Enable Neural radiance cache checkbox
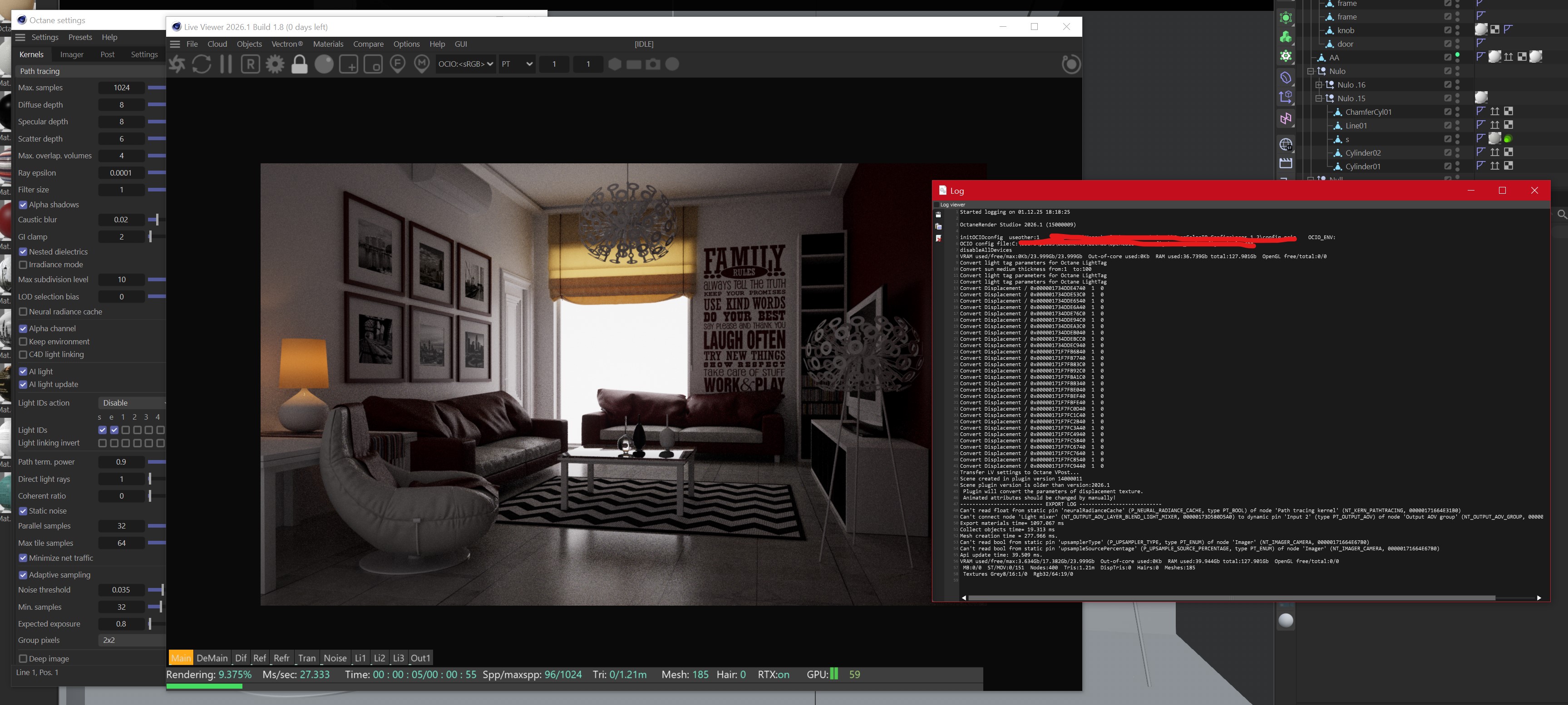 point(23,312)
